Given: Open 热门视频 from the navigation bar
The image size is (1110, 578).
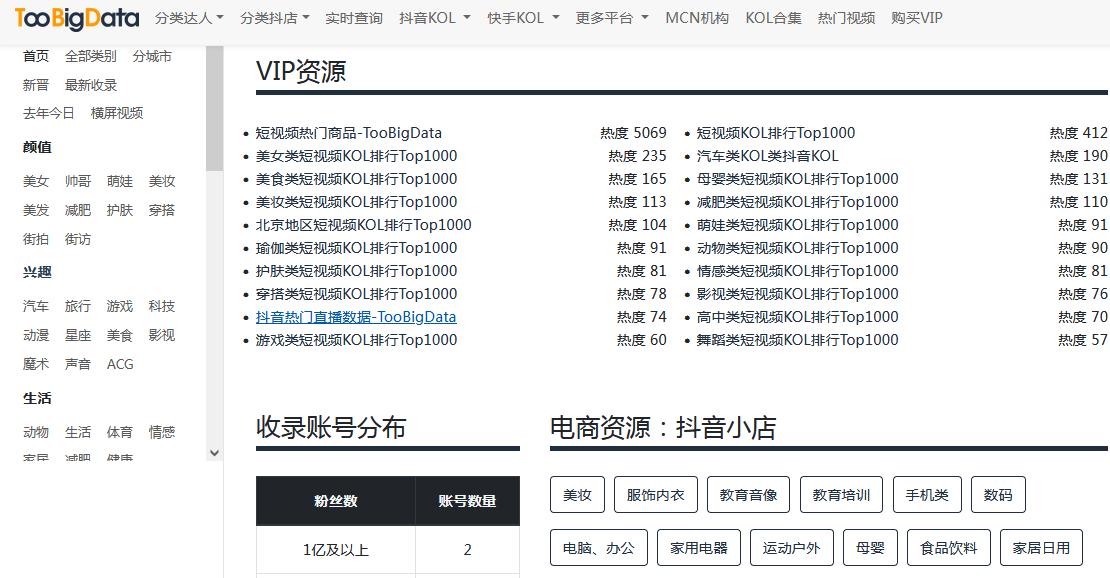Looking at the screenshot, I should (x=845, y=17).
